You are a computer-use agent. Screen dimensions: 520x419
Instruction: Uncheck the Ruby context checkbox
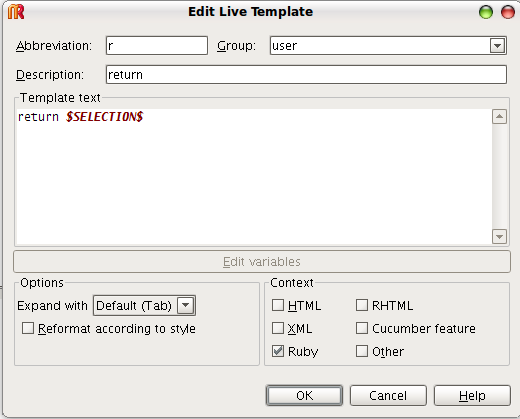(278, 351)
